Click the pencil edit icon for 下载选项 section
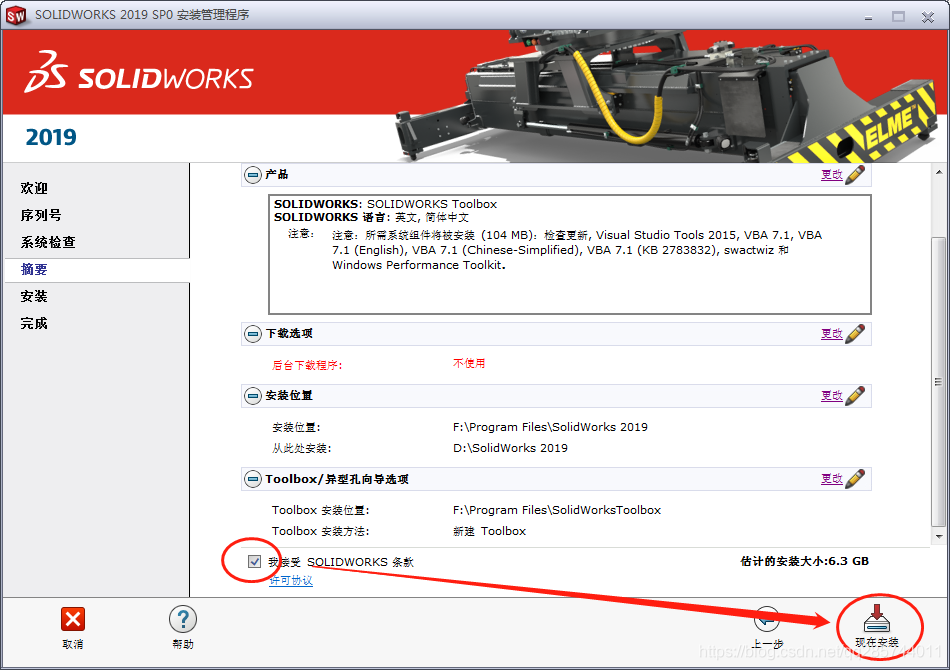Image resolution: width=950 pixels, height=670 pixels. click(855, 334)
